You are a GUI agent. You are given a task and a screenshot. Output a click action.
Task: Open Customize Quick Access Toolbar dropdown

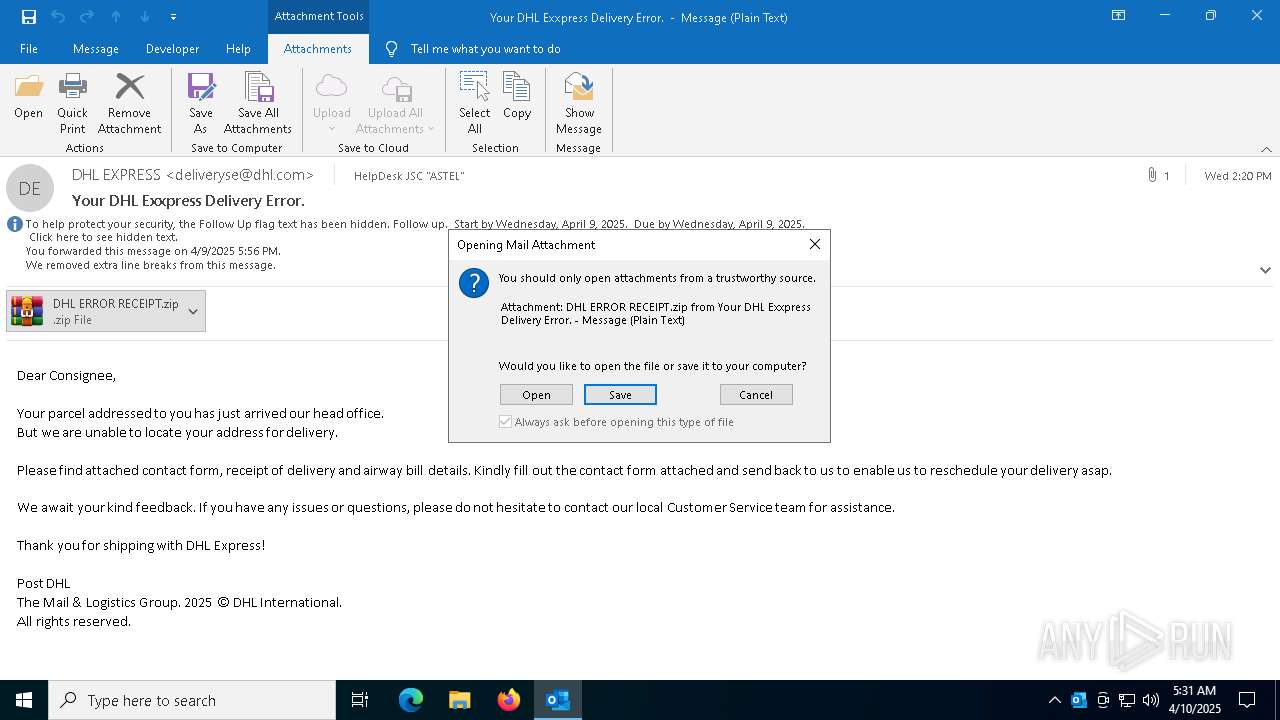click(174, 17)
